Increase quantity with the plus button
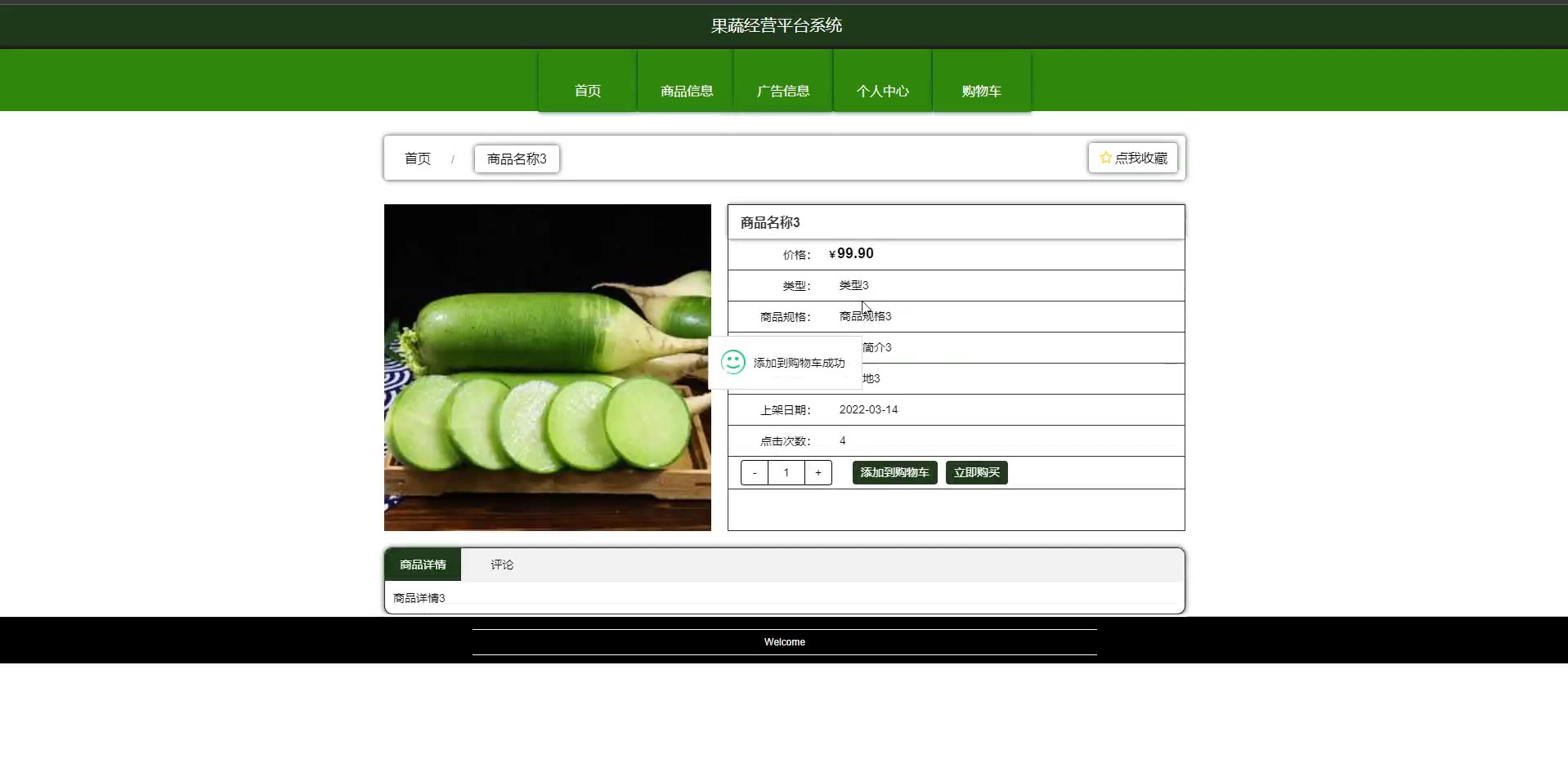The width and height of the screenshot is (1568, 768). coord(818,472)
